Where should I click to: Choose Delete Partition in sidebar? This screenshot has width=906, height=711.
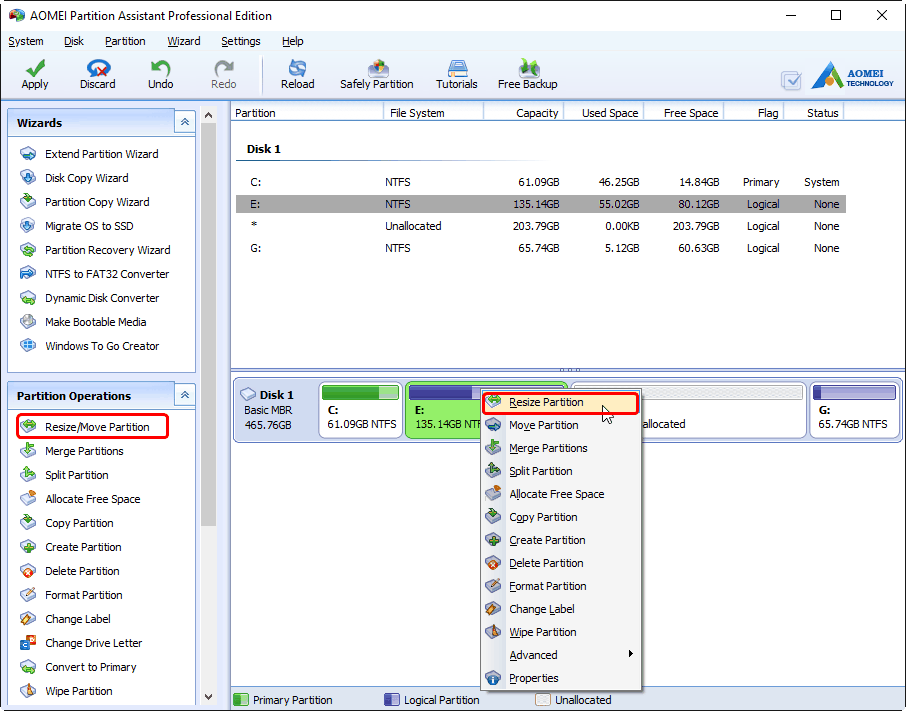69,571
